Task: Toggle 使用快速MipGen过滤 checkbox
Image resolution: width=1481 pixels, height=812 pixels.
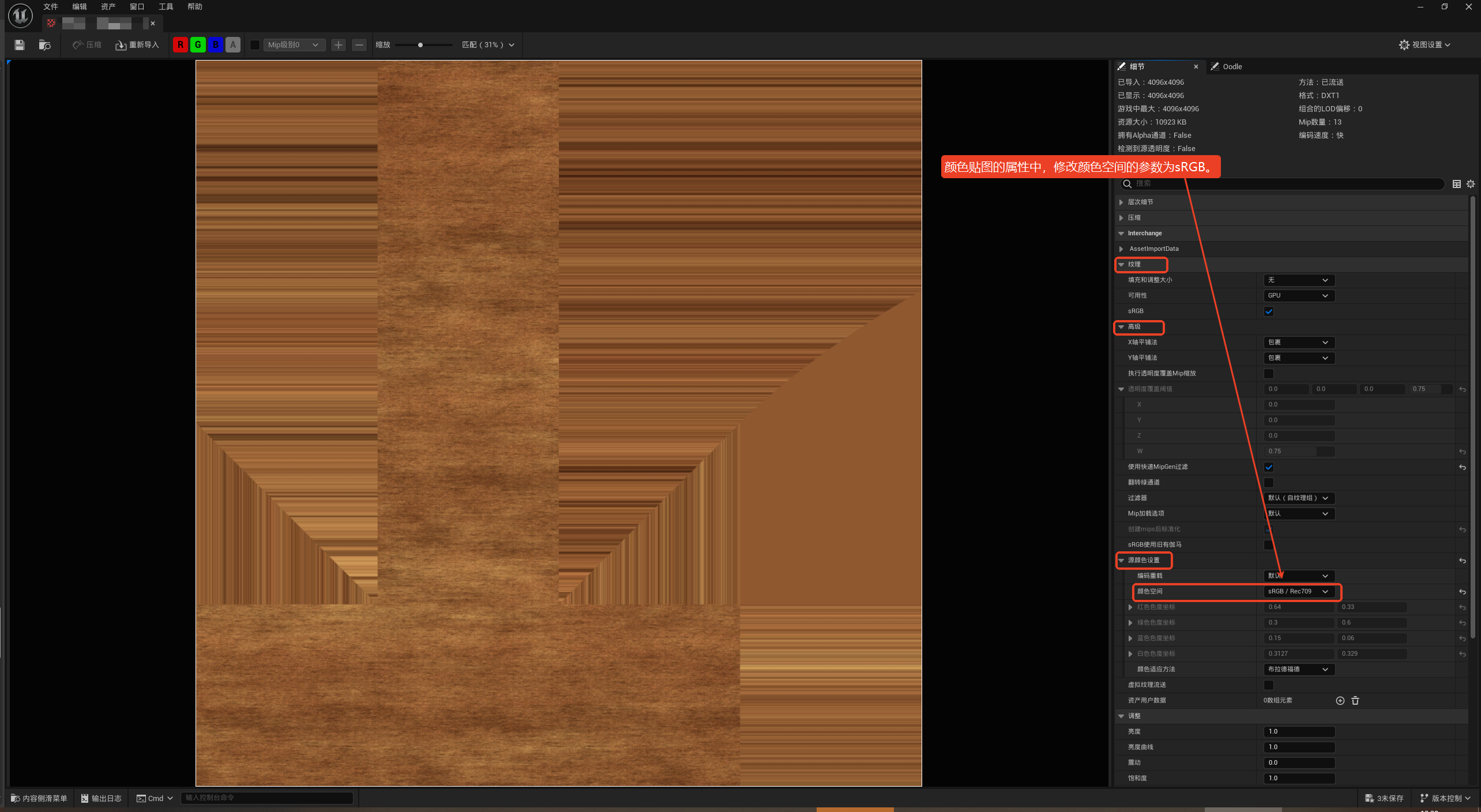Action: (x=1269, y=467)
